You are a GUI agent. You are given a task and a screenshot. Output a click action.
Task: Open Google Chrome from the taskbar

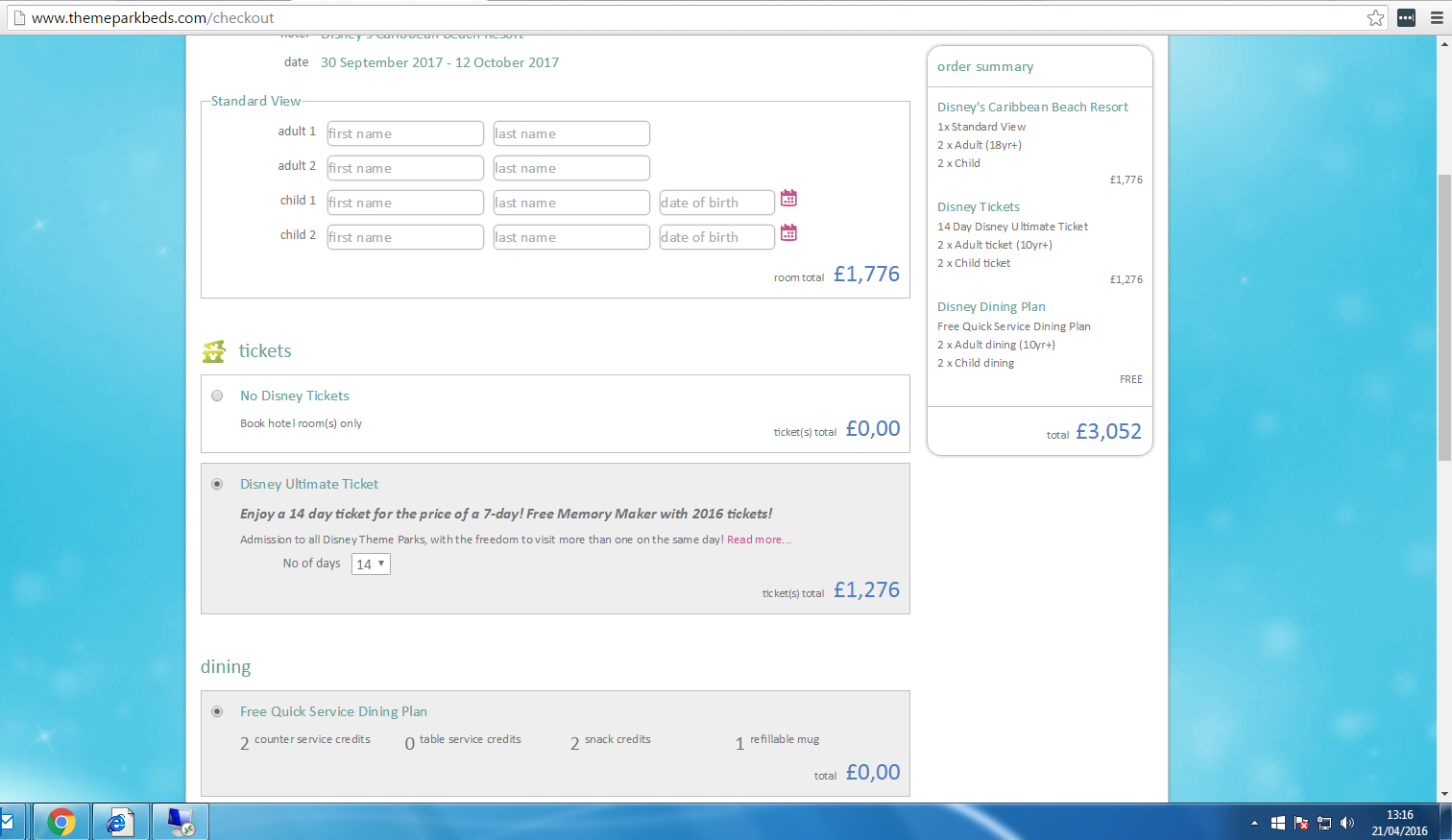tap(61, 822)
